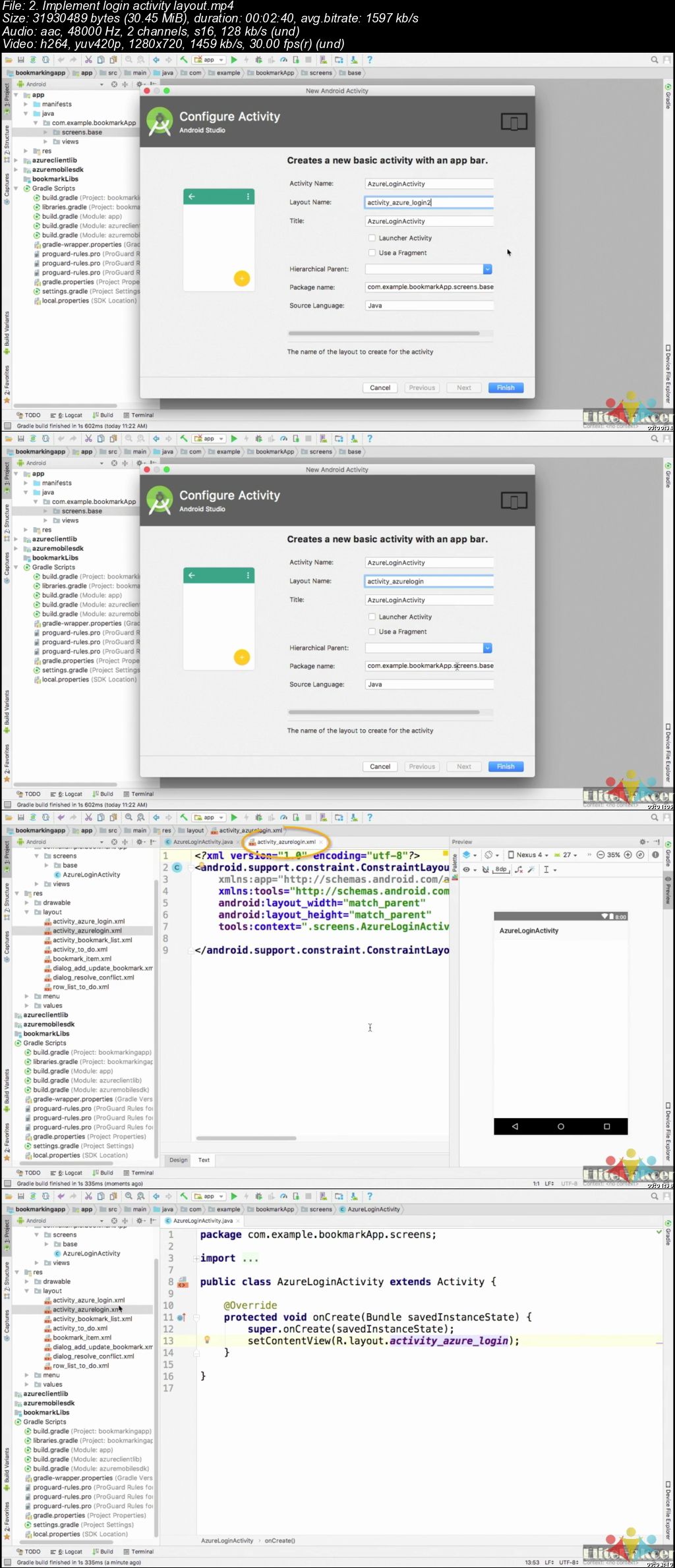Clear all constraints icon in Preview toolbar

click(x=519, y=870)
